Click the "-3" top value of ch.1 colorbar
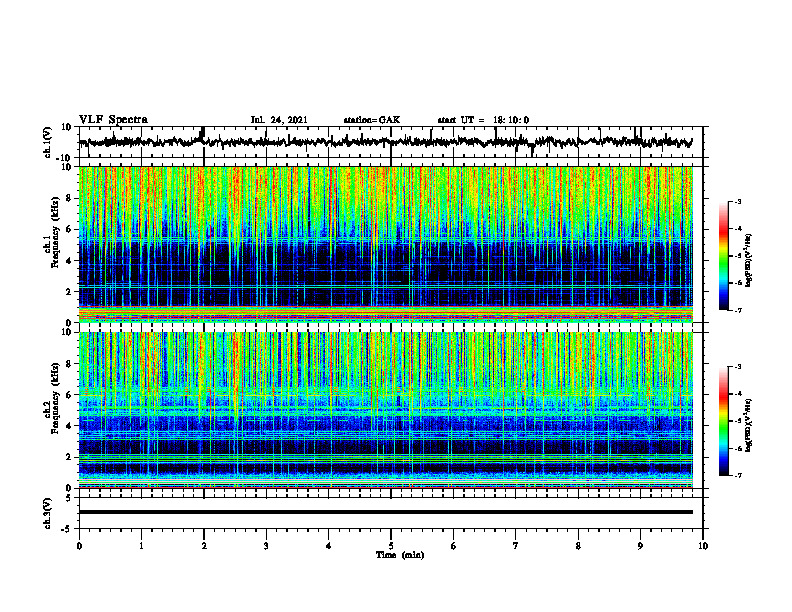 (737, 201)
